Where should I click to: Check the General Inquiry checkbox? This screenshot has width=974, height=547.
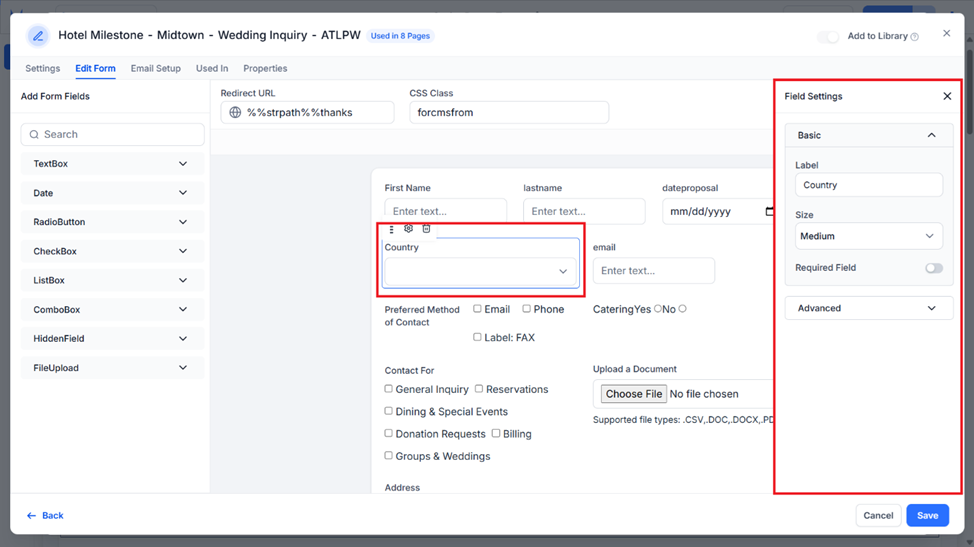pyautogui.click(x=388, y=389)
